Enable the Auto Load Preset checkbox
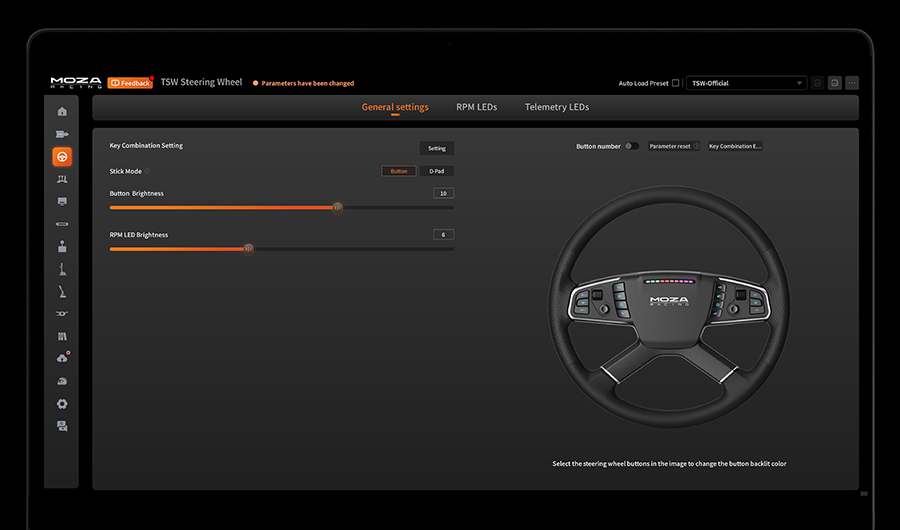900x530 pixels. 676,83
